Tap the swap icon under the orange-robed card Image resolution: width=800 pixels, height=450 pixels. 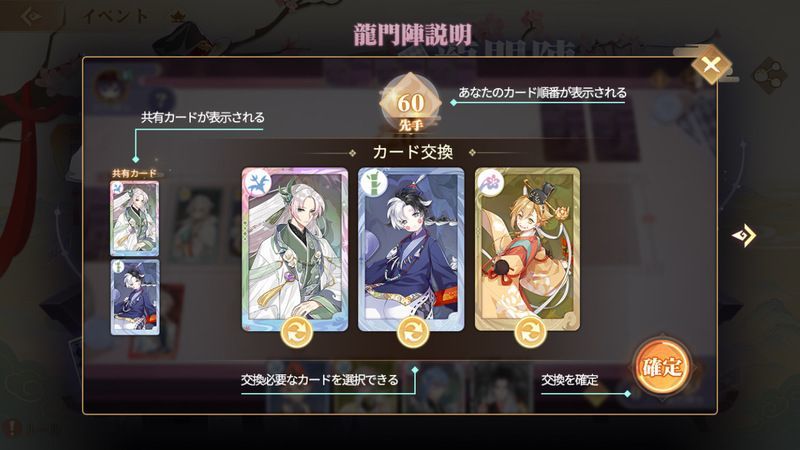point(530,332)
